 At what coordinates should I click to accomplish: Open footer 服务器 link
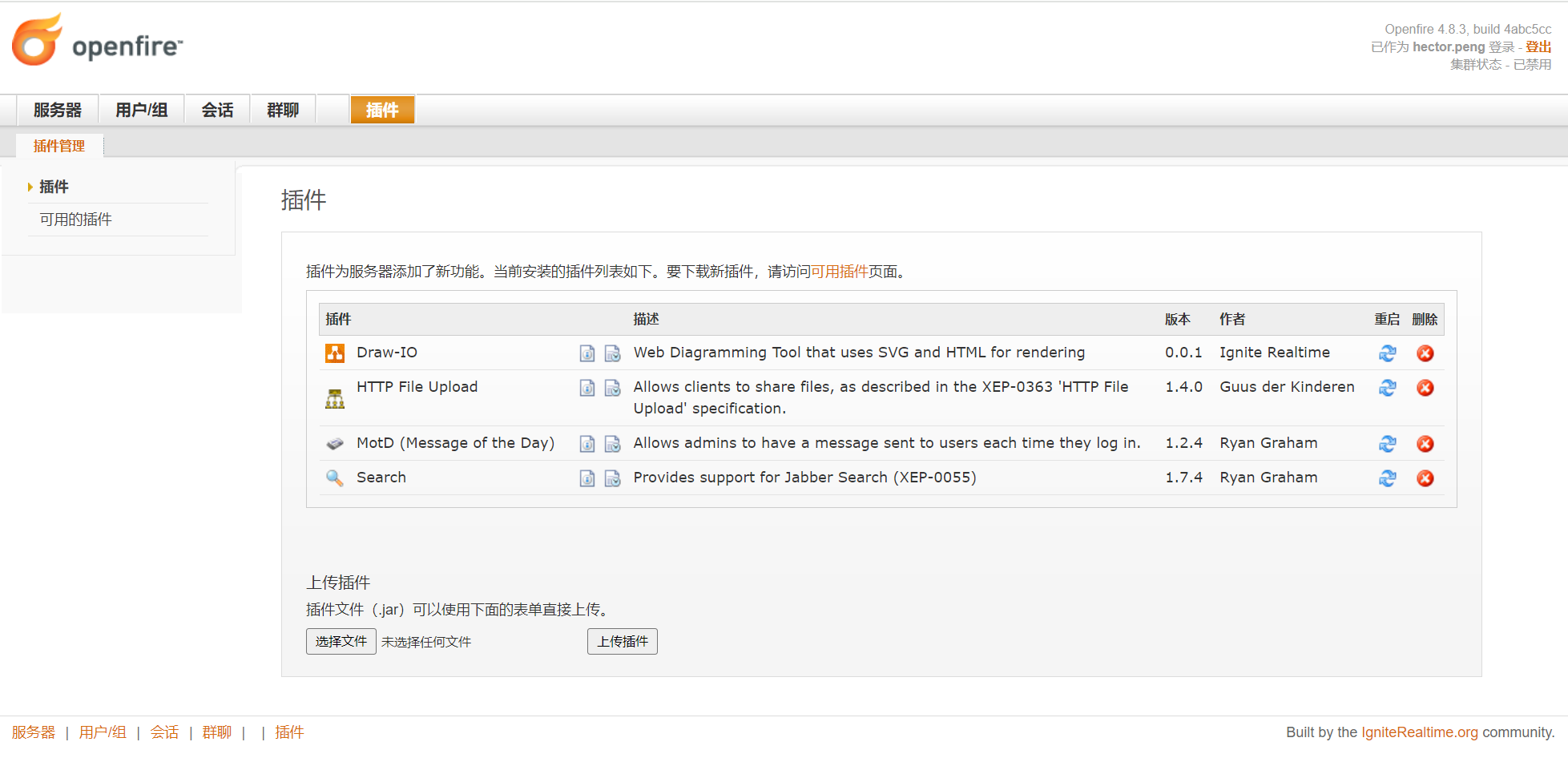point(34,732)
